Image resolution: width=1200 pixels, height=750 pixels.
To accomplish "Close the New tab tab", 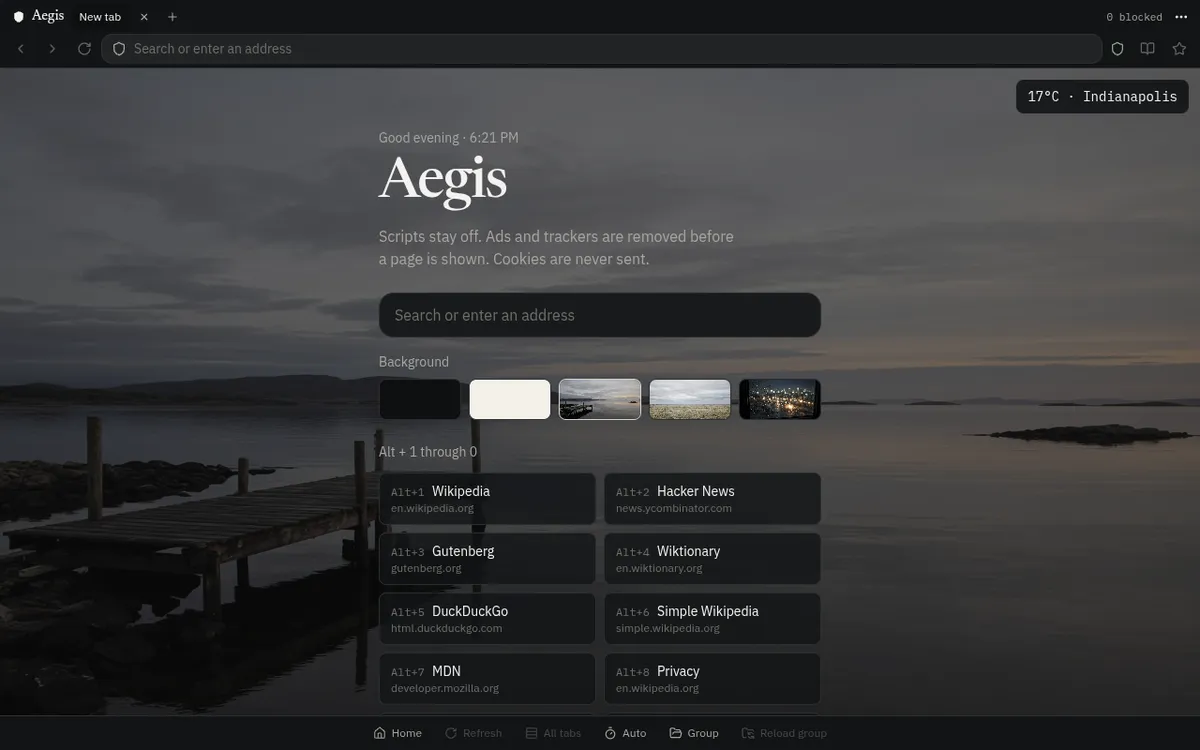I will 144,17.
